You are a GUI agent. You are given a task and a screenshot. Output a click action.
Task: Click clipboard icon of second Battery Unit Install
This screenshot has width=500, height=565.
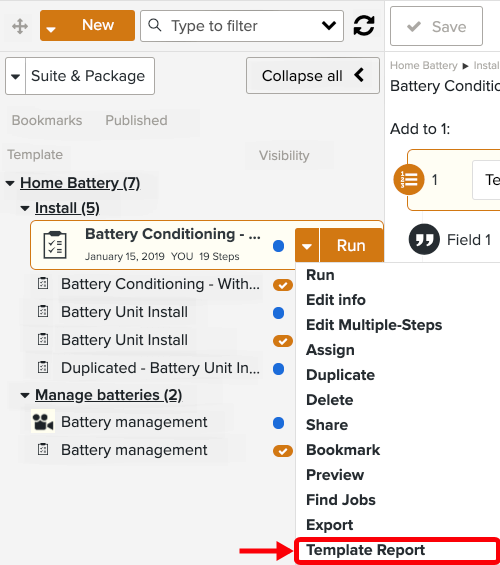43,339
